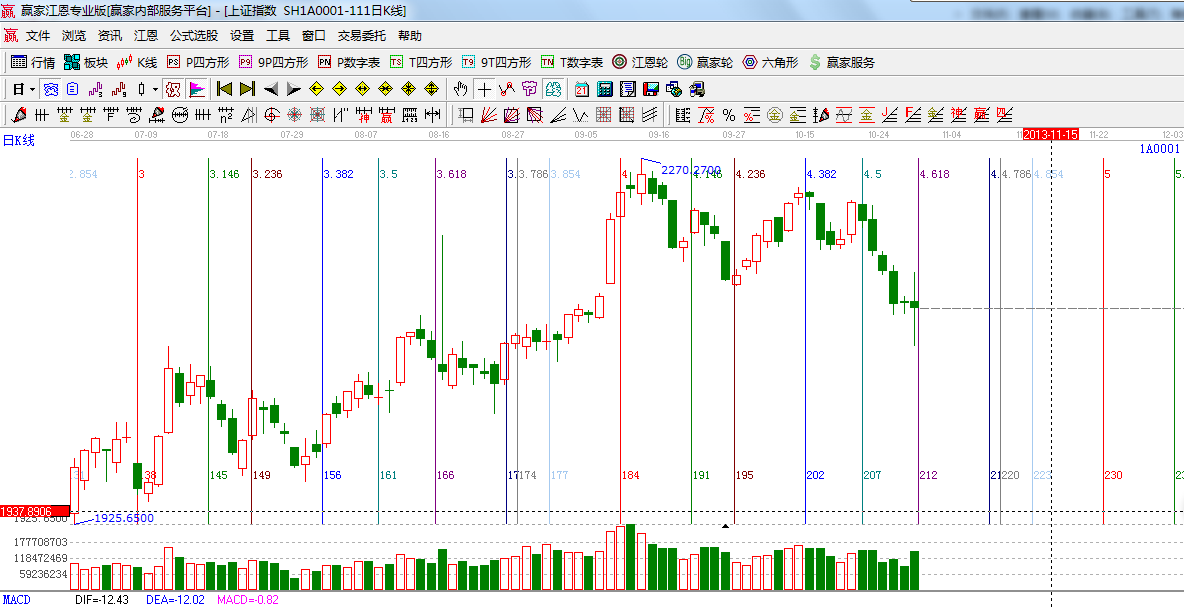Click the calculator icon in toolbar

click(604, 89)
